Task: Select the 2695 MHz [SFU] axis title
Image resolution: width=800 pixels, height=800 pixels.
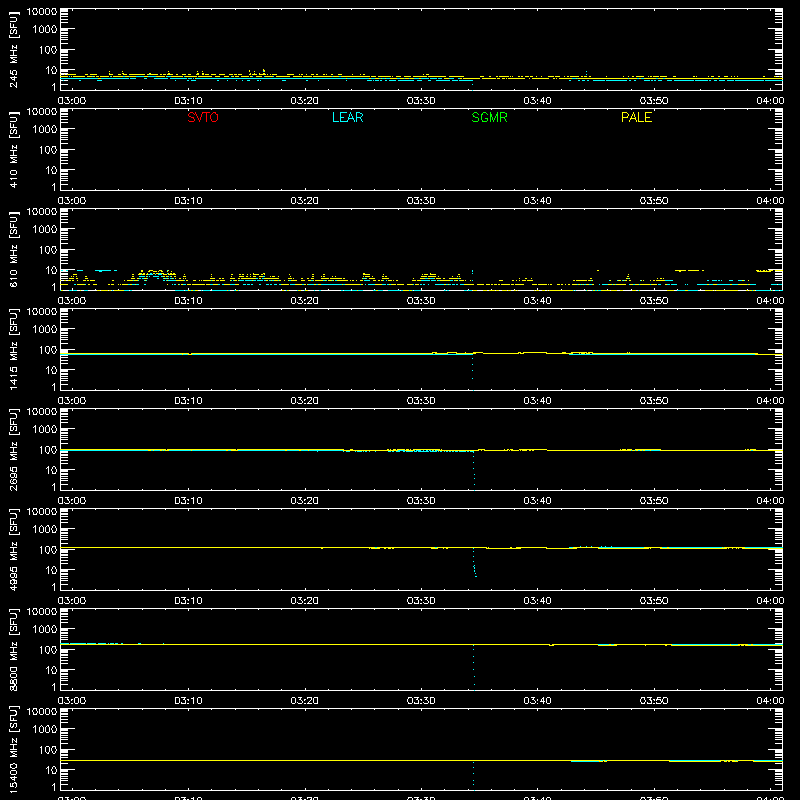Action: click(x=14, y=449)
